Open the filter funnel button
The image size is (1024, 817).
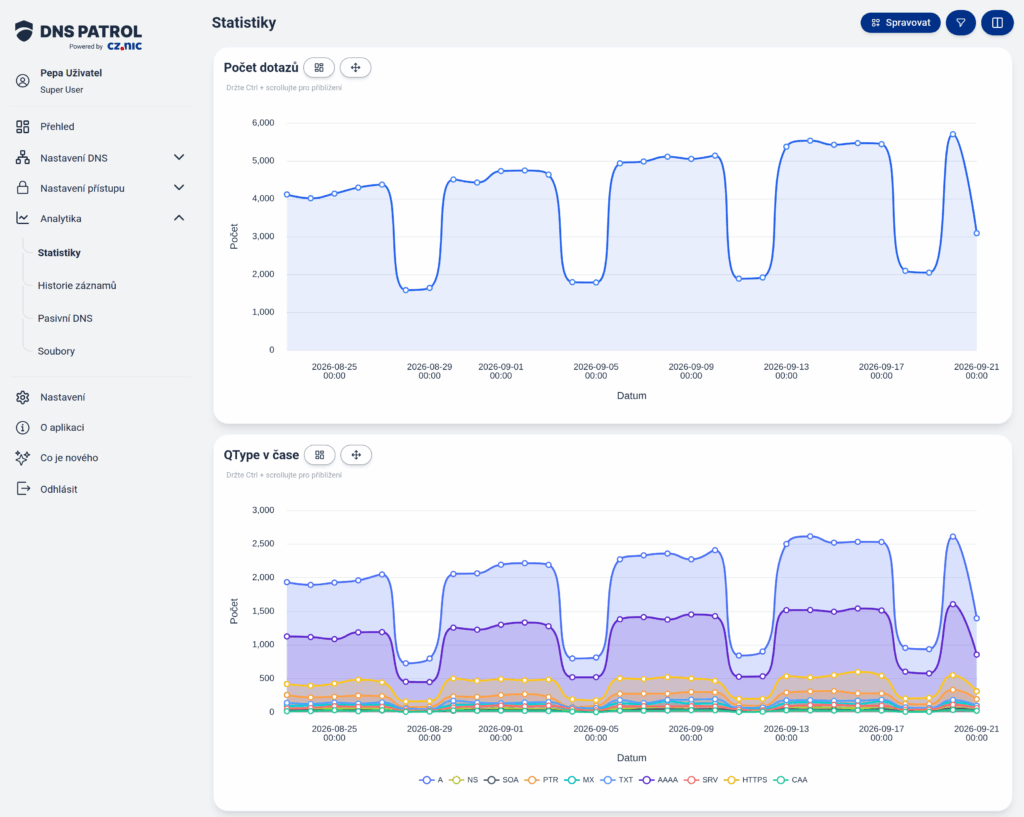coord(961,23)
